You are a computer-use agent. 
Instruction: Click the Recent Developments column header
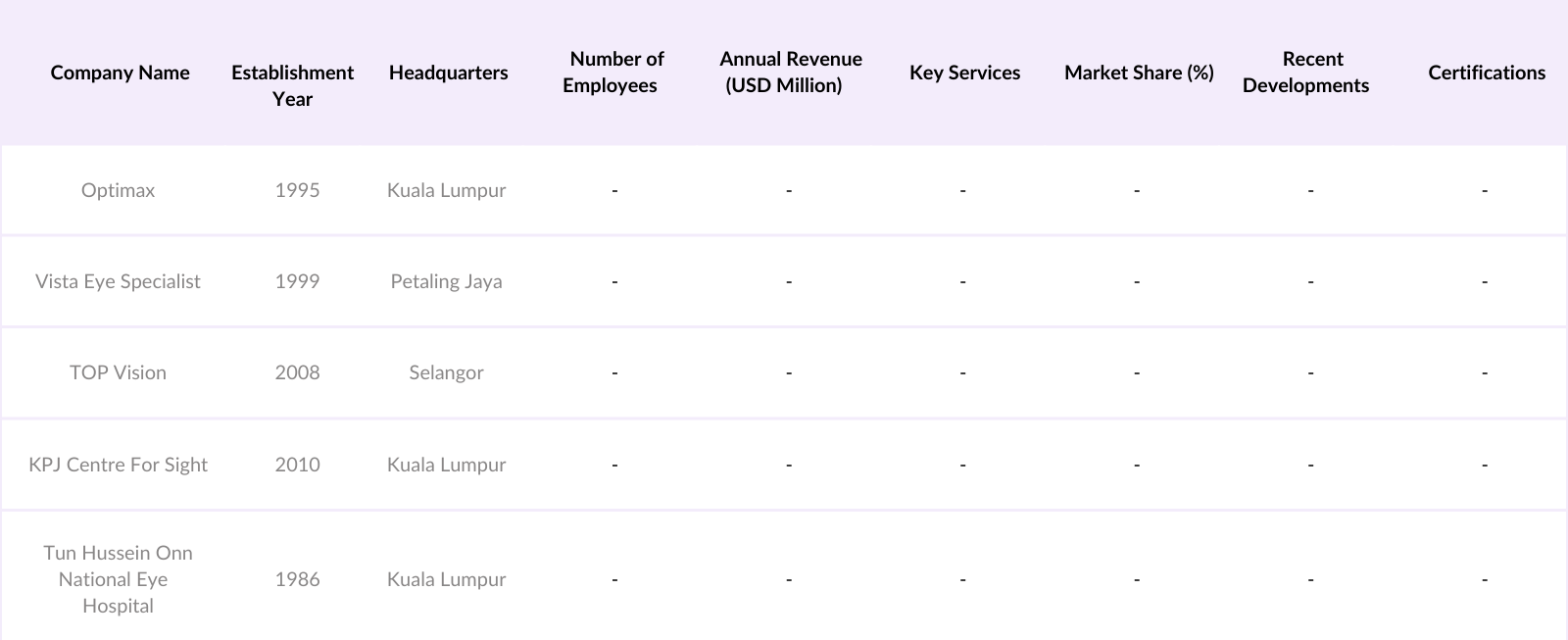tap(1308, 73)
